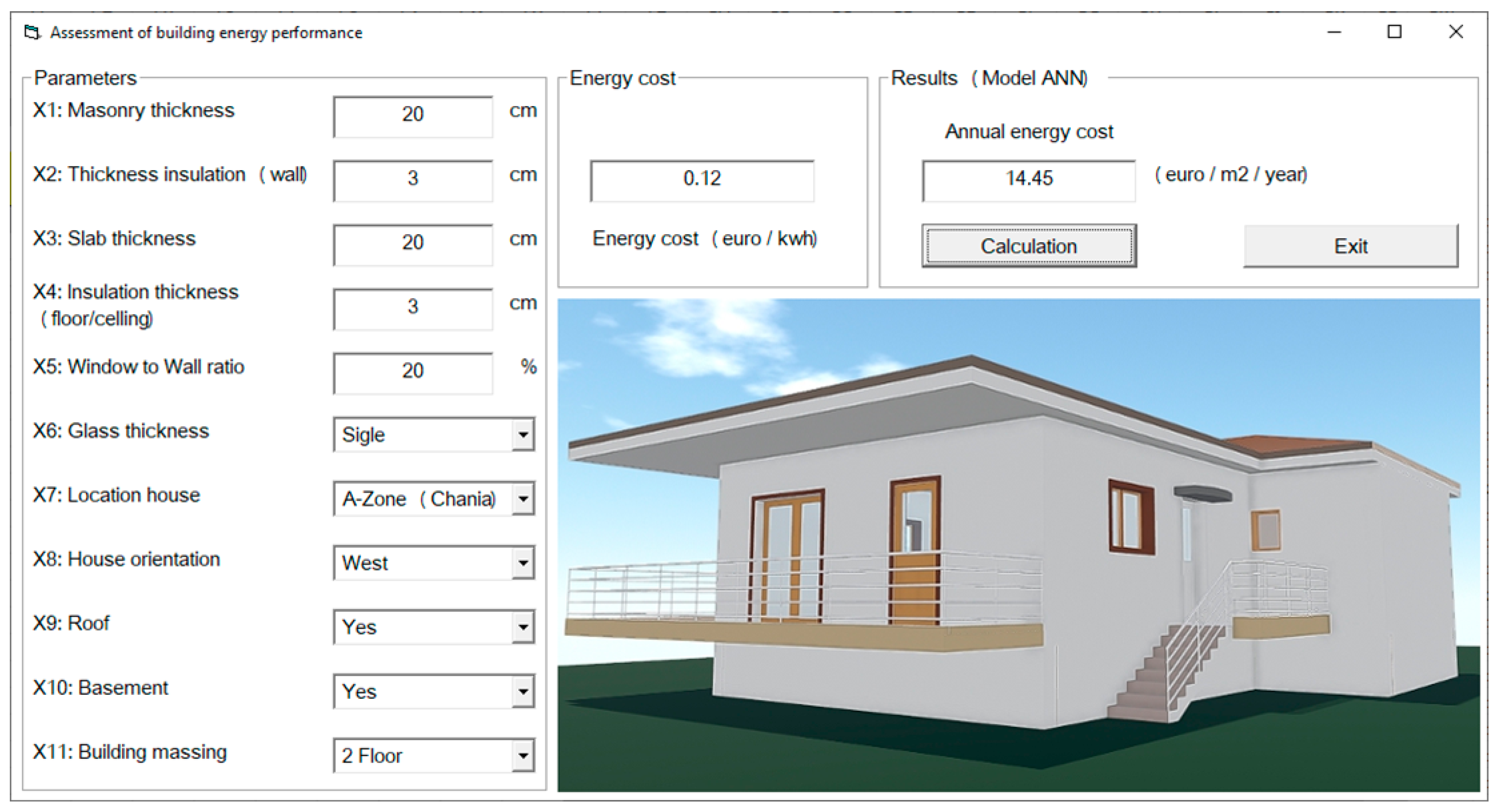Screen dimensions: 1497x812
Task: Expand the Building massing dropdown
Action: [x=523, y=756]
